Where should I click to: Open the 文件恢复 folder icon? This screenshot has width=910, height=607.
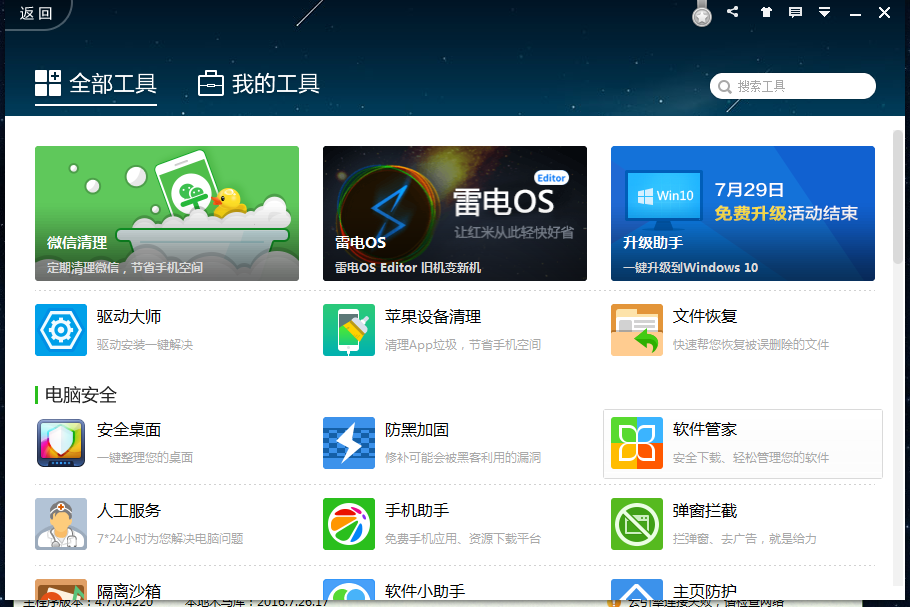click(x=637, y=330)
